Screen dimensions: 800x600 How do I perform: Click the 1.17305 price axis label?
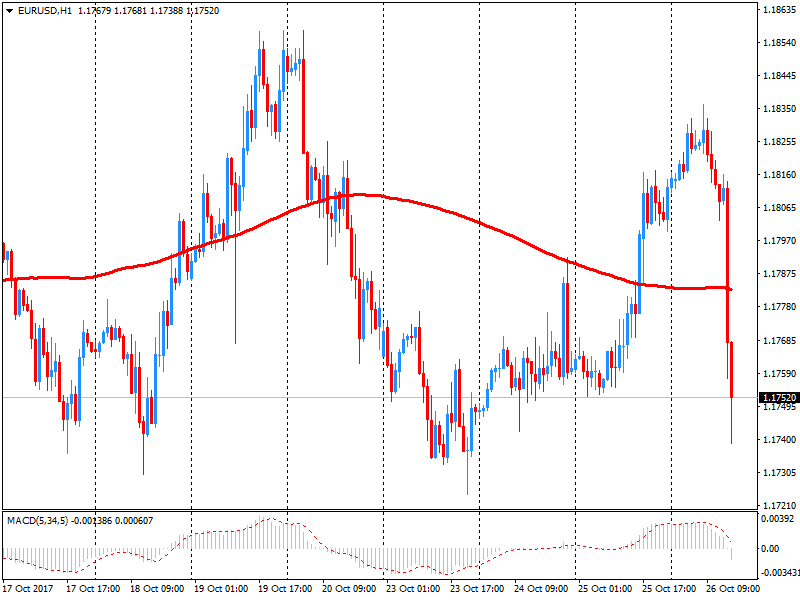(x=779, y=472)
